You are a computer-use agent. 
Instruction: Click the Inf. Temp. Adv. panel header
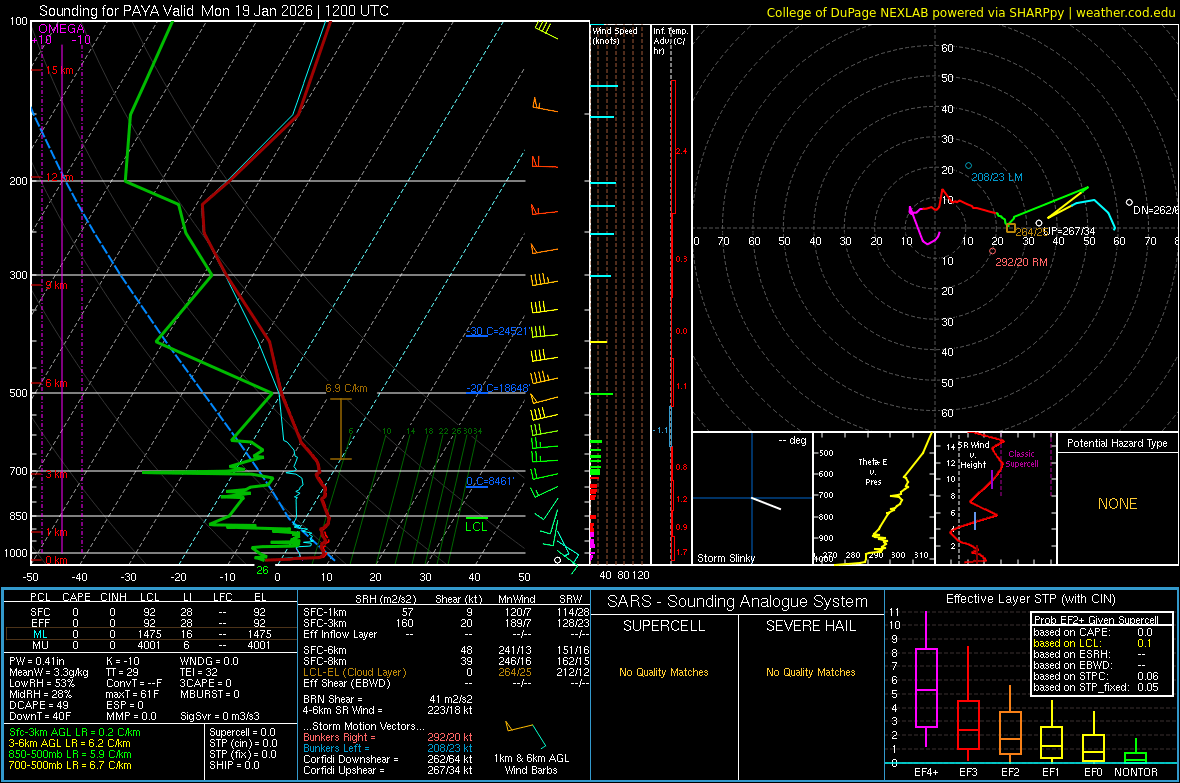point(670,41)
